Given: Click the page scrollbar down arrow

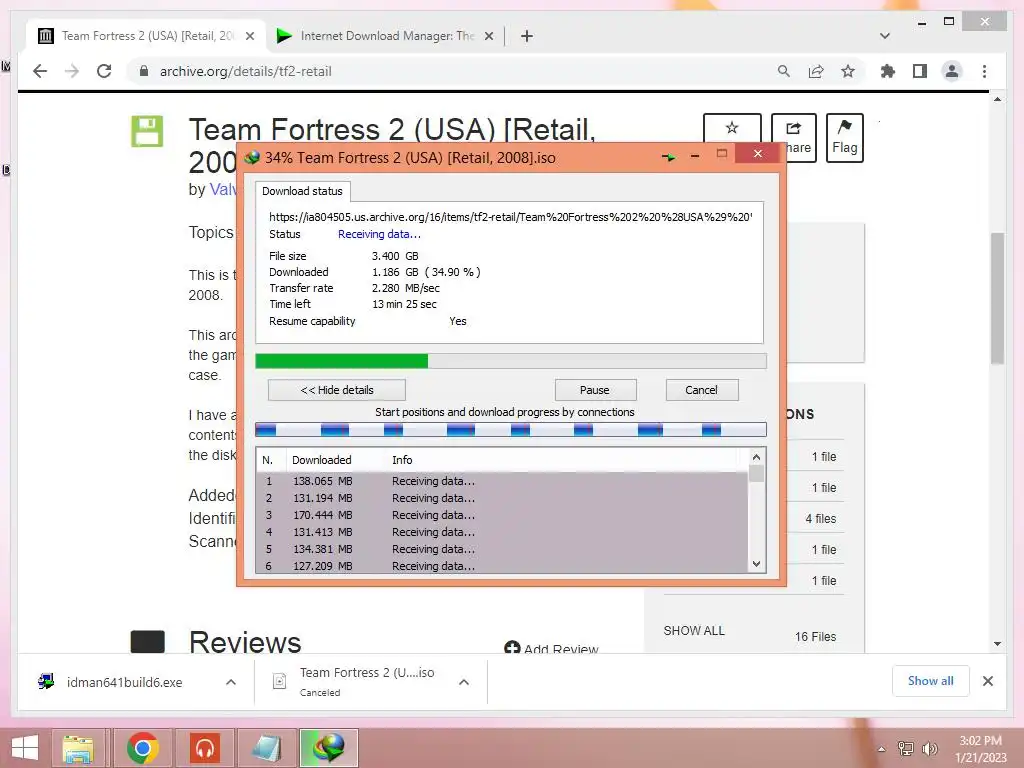Looking at the screenshot, I should point(997,644).
